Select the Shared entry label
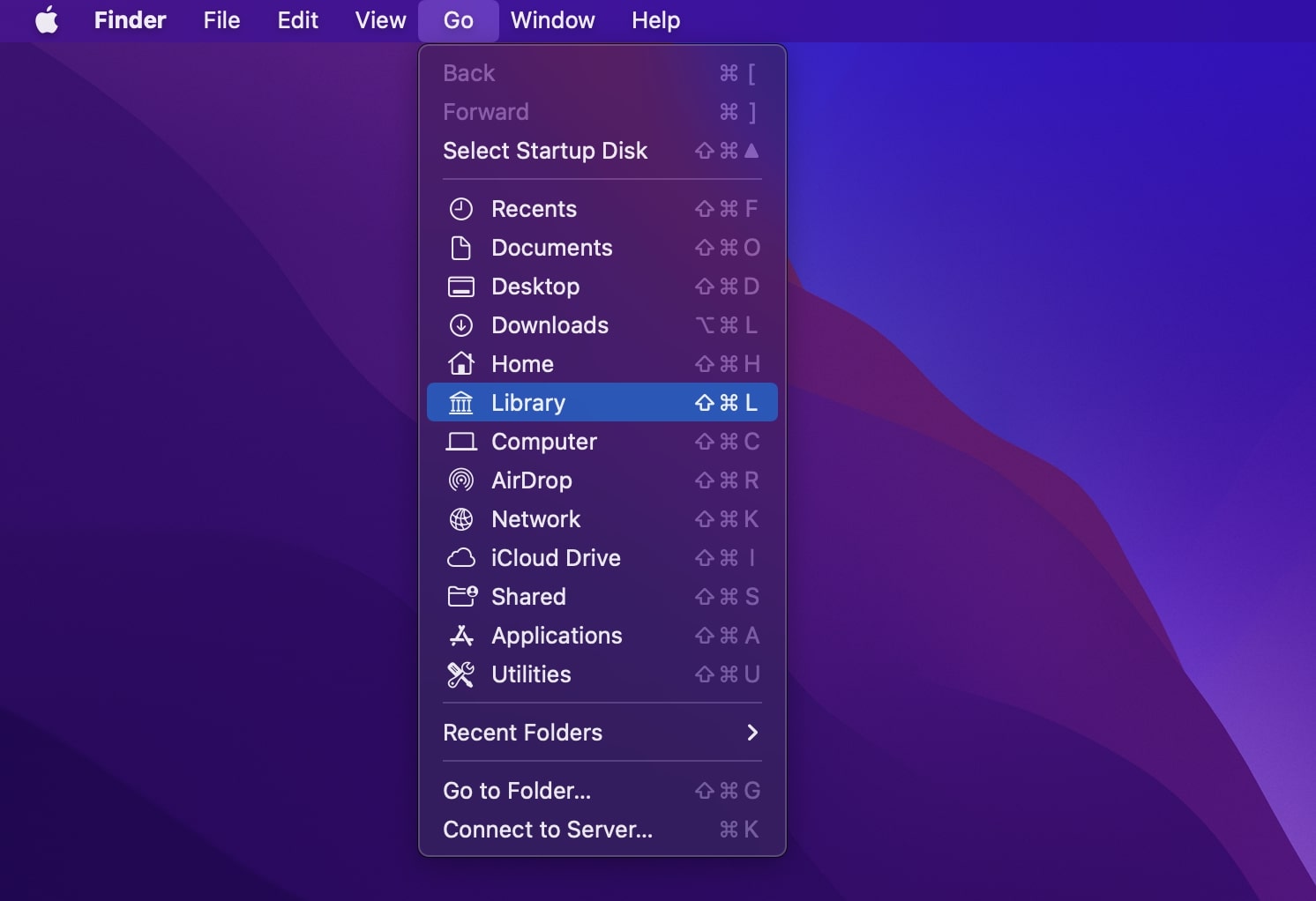Image resolution: width=1316 pixels, height=901 pixels. (x=528, y=597)
